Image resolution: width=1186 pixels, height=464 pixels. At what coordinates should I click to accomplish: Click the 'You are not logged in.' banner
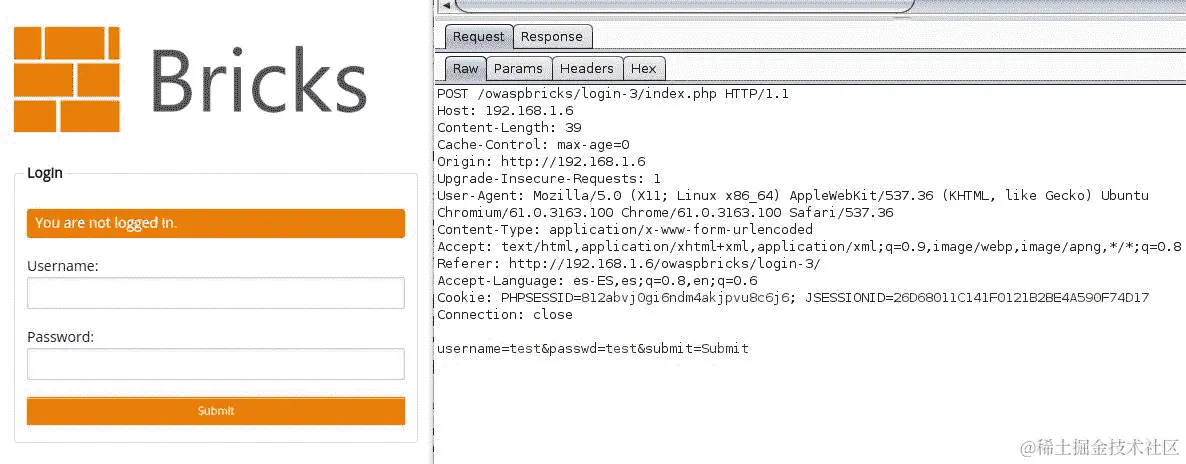[216, 223]
